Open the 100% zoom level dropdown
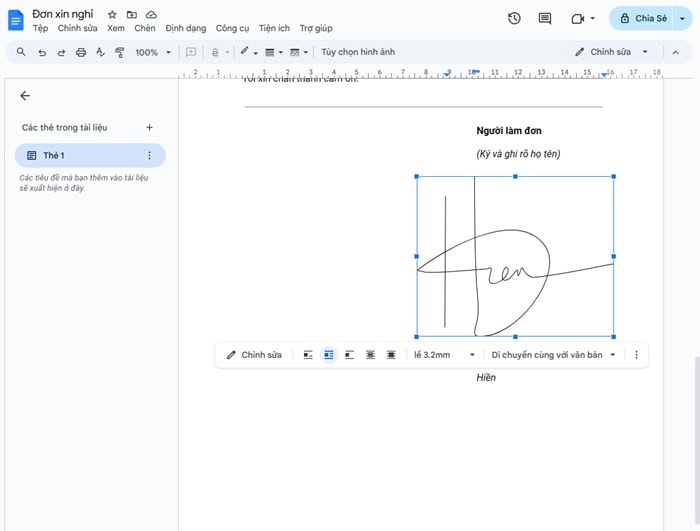Screen dimensions: 700x531 153,52
